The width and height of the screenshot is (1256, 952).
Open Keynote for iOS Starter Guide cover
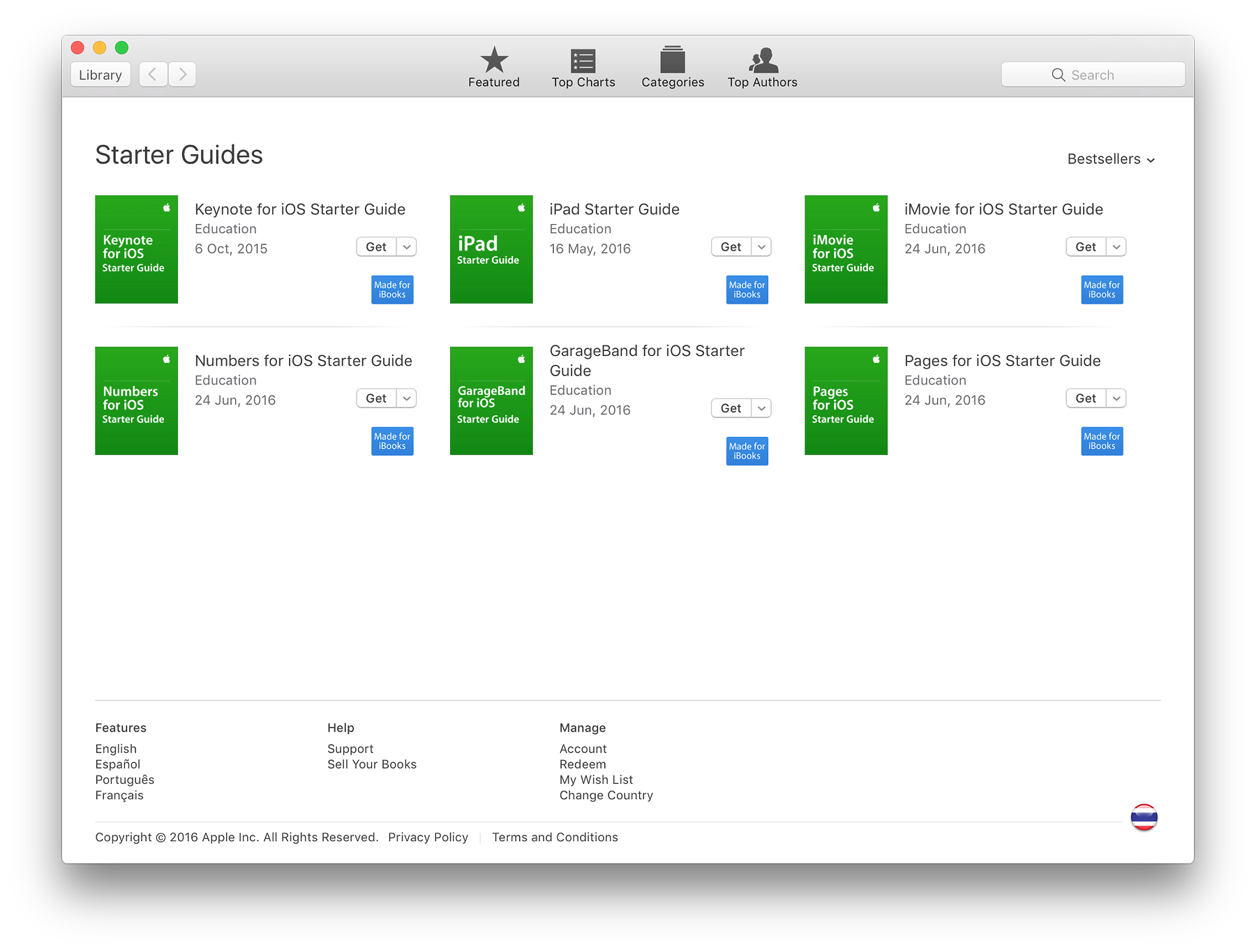point(136,249)
